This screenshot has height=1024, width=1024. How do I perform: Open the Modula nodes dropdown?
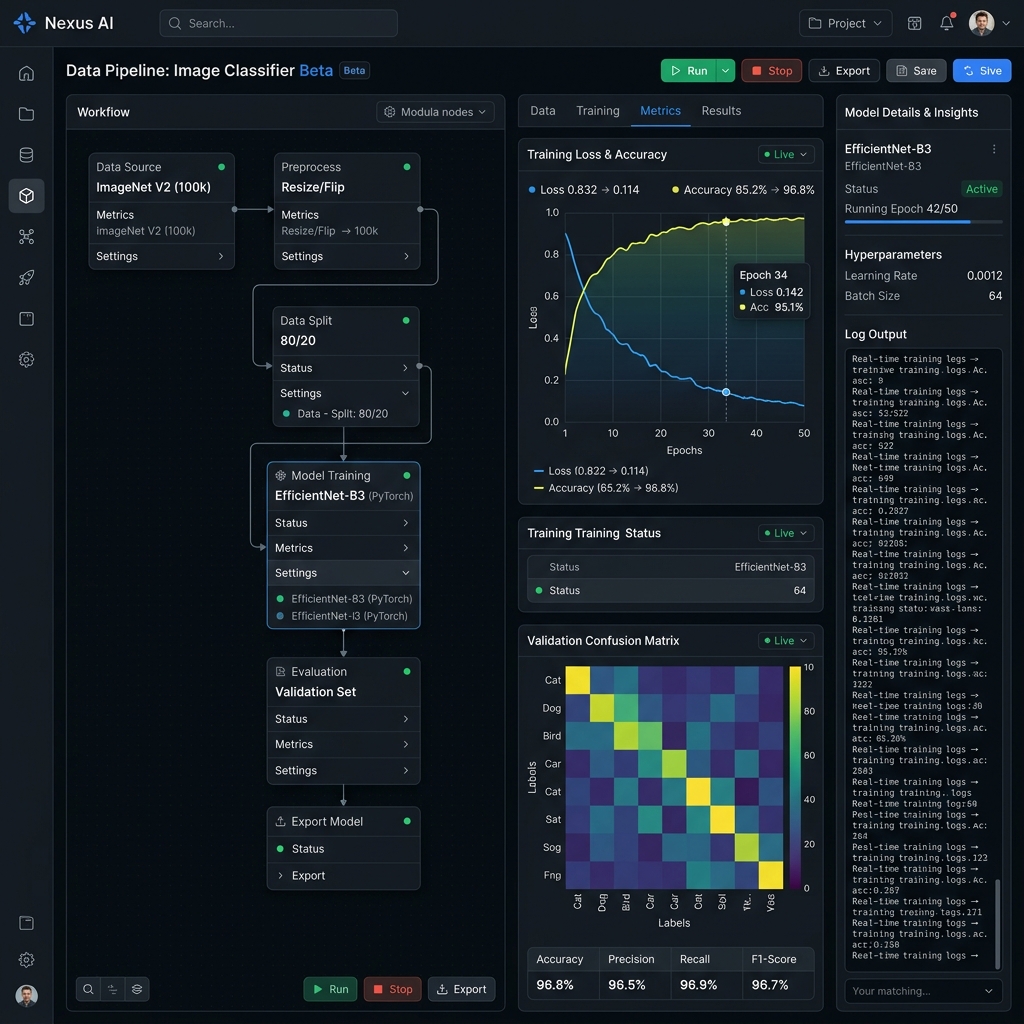tap(435, 112)
